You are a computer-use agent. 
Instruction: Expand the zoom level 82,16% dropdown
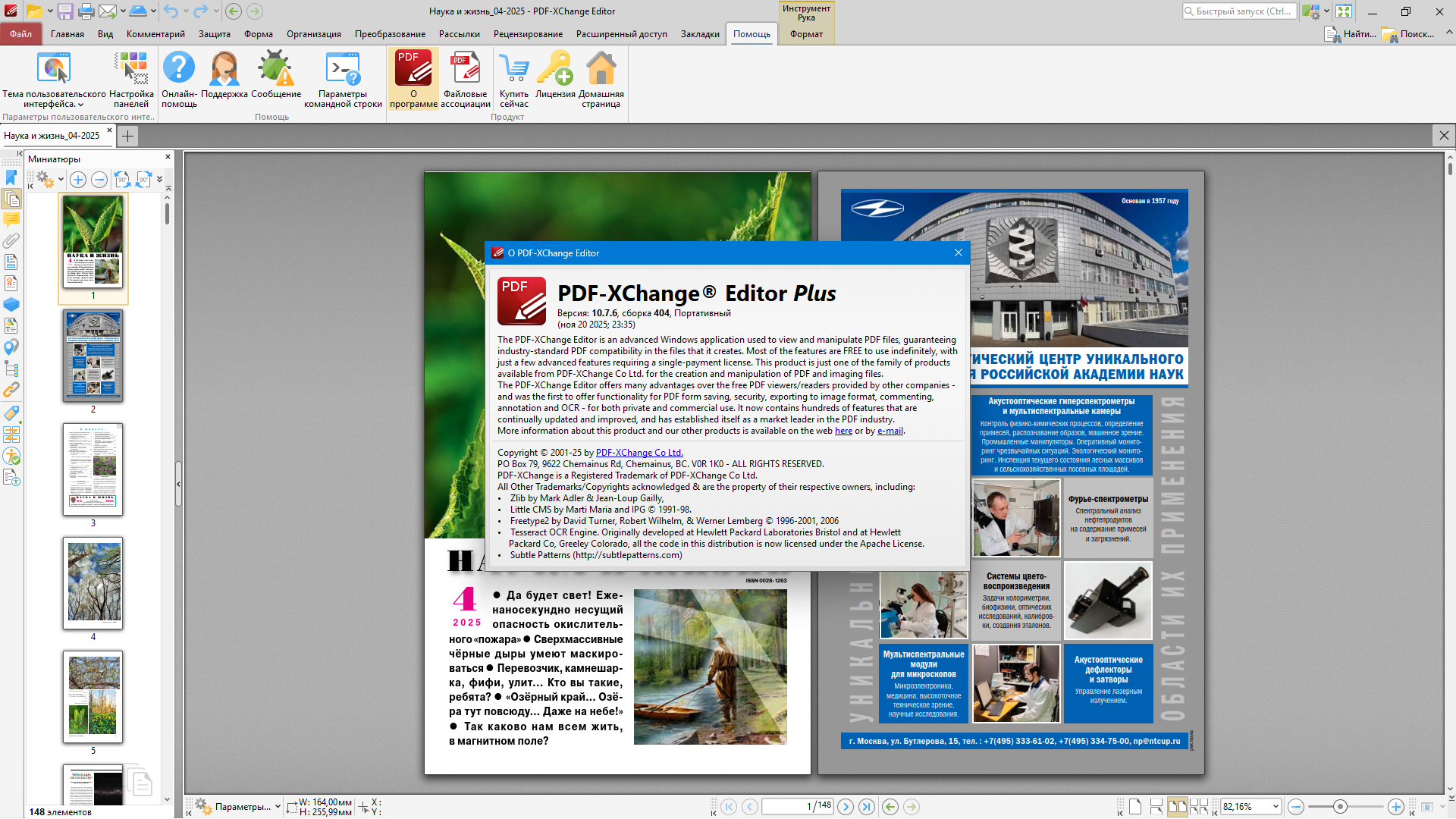click(x=1276, y=807)
